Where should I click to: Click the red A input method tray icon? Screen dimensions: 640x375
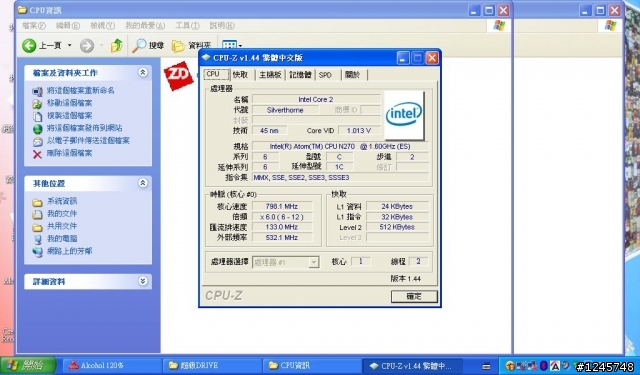555,366
